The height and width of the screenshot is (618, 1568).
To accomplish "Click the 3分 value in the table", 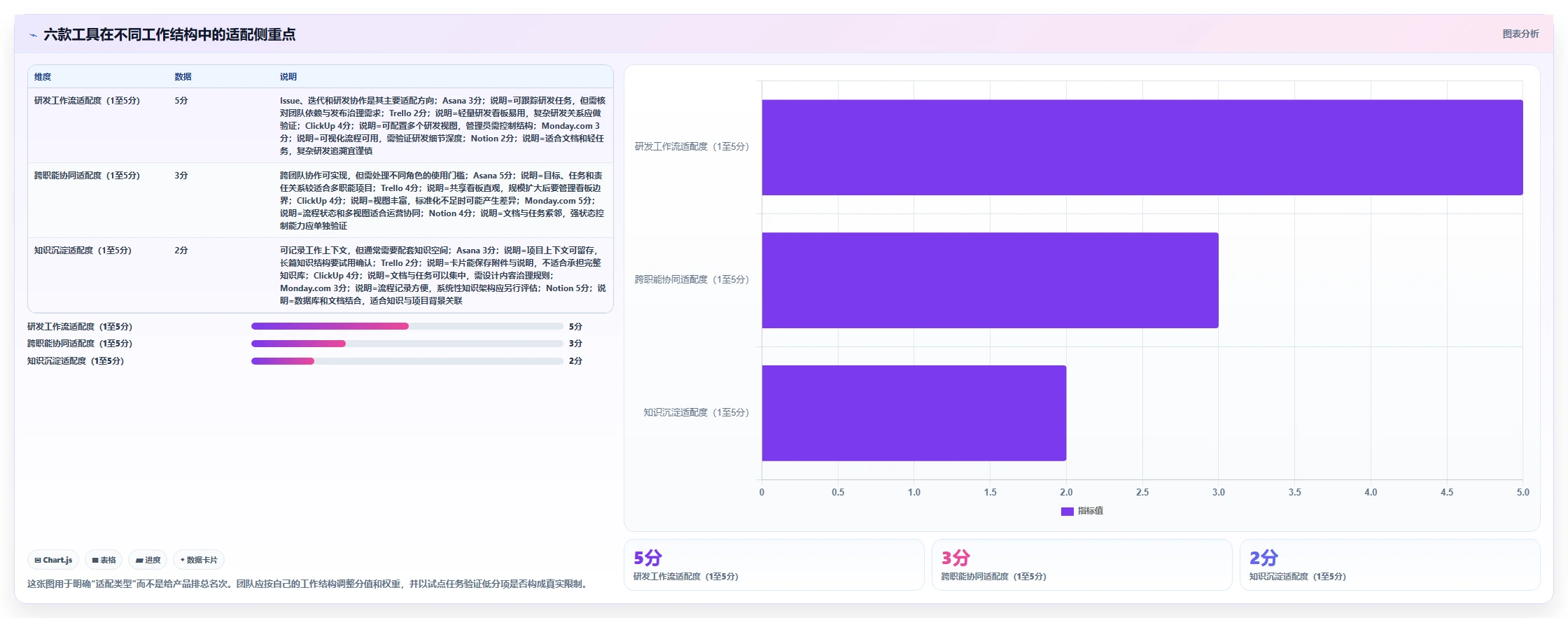I will click(x=181, y=176).
